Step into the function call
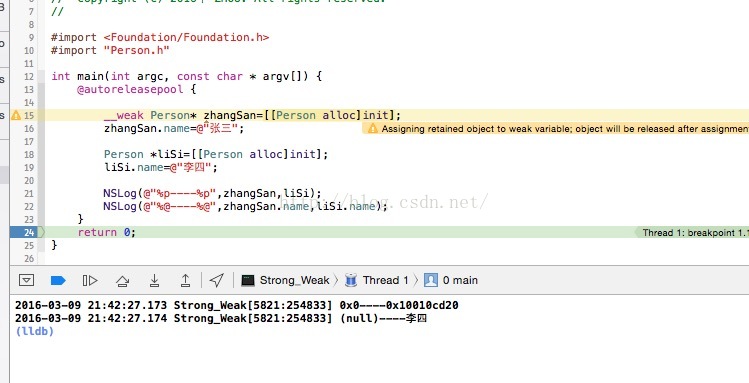Screen dimensions: 749x383 click(x=154, y=280)
